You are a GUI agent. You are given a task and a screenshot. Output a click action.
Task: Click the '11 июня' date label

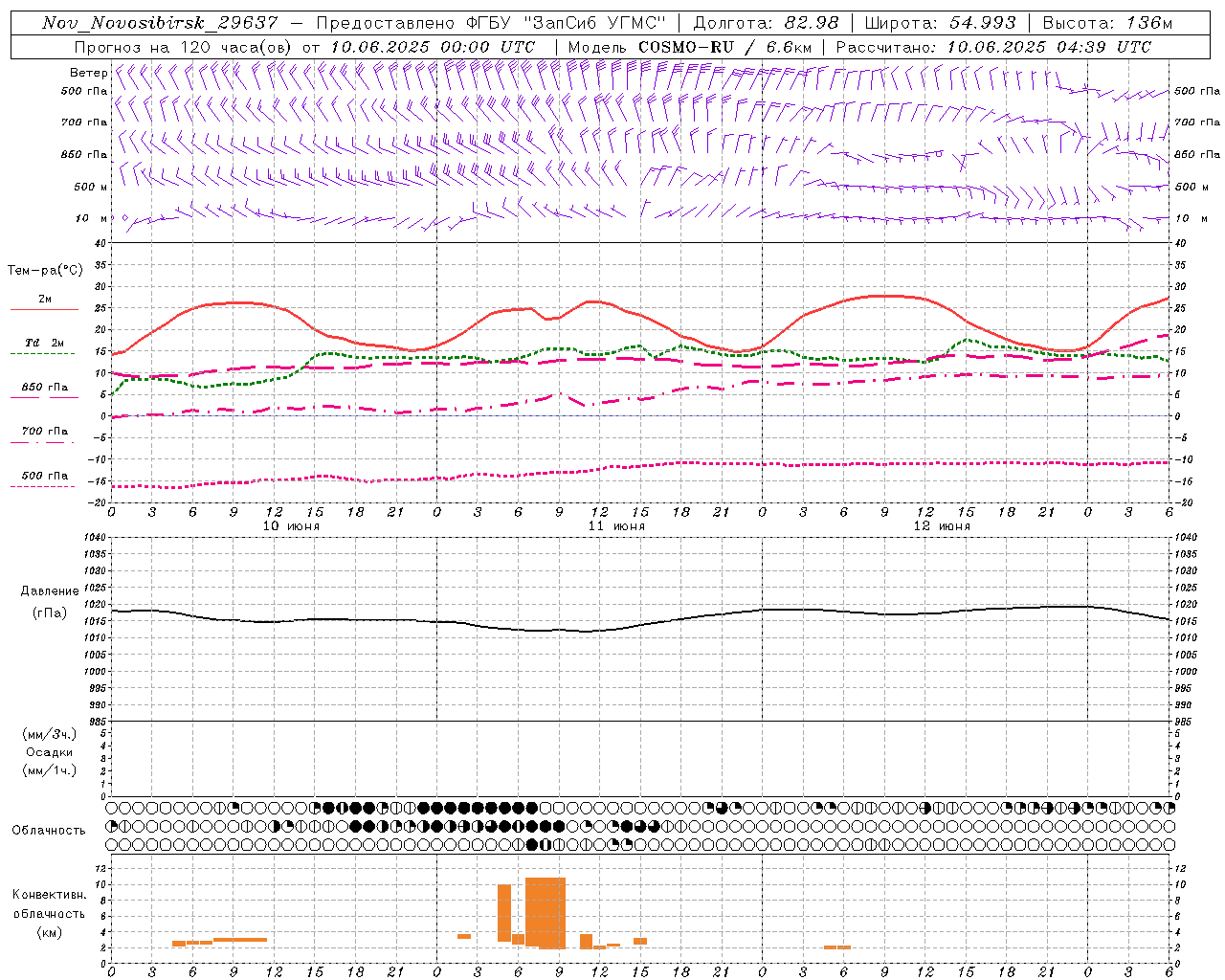pyautogui.click(x=616, y=526)
